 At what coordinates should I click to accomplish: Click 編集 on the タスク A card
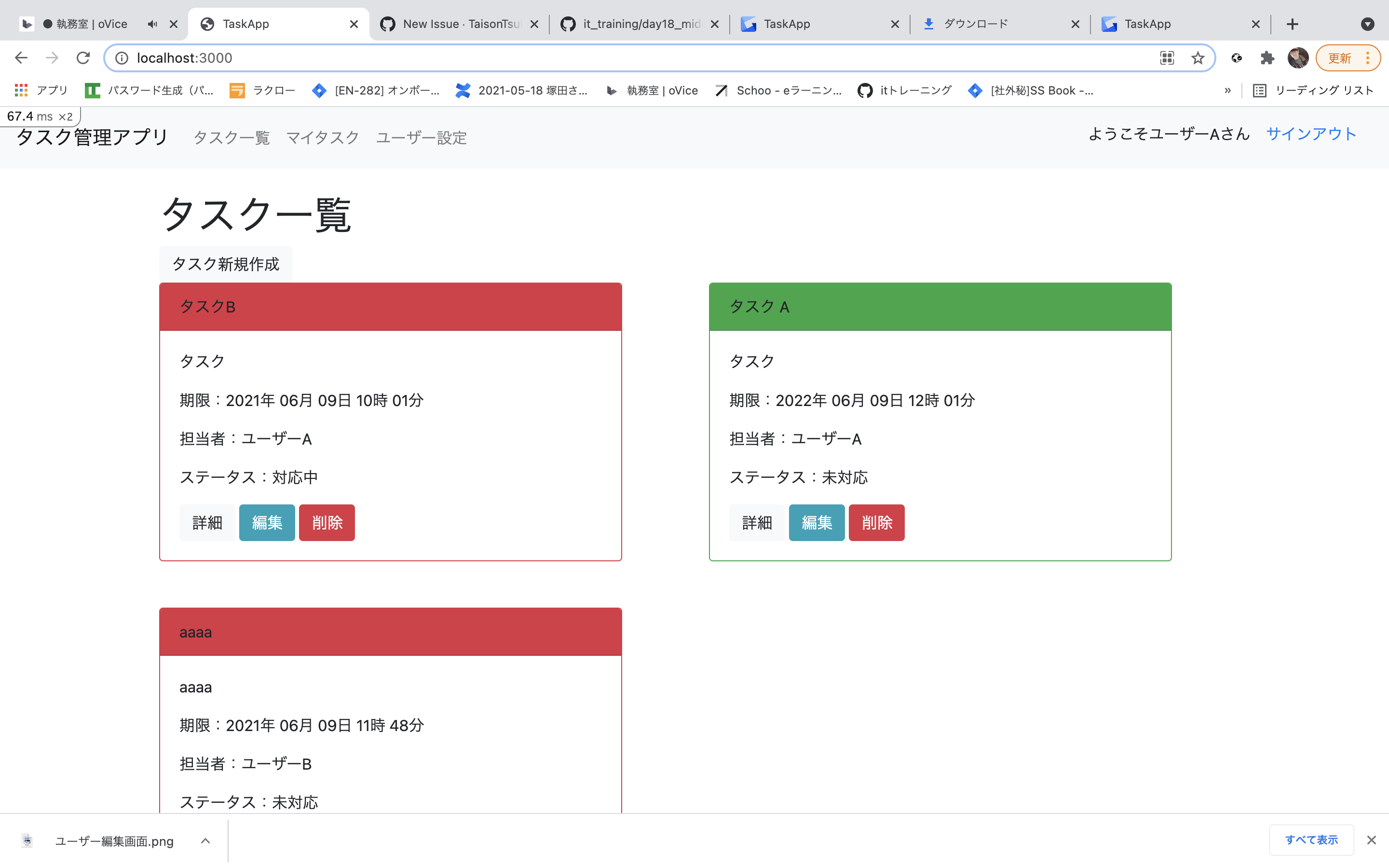(817, 522)
